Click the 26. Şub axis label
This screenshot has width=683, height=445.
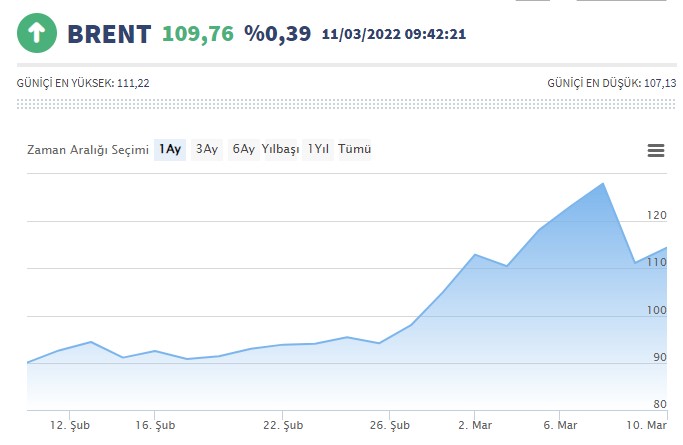pyautogui.click(x=389, y=425)
